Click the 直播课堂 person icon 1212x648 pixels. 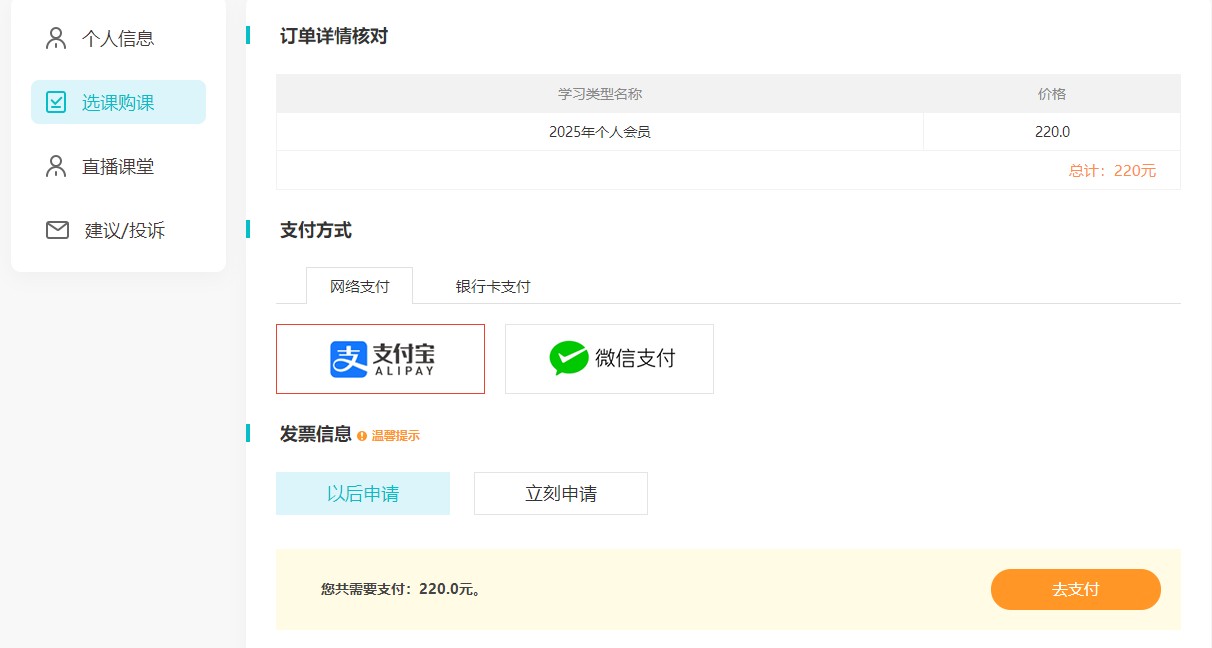(x=55, y=166)
